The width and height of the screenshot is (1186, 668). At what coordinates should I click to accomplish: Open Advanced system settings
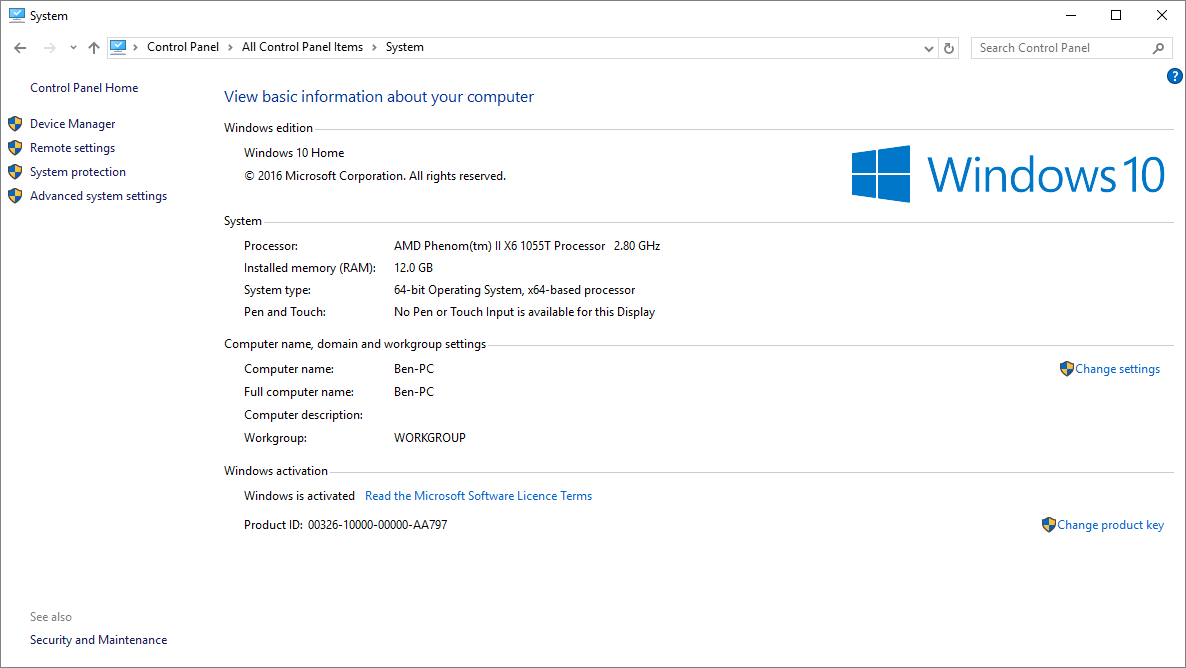pos(98,196)
